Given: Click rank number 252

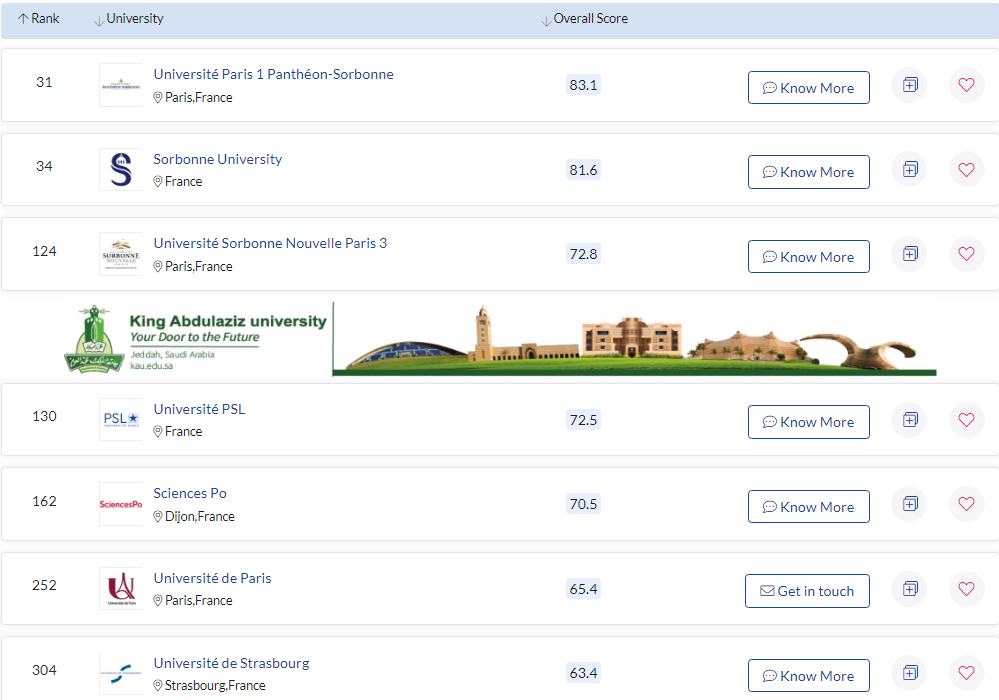Looking at the screenshot, I should 44,585.
